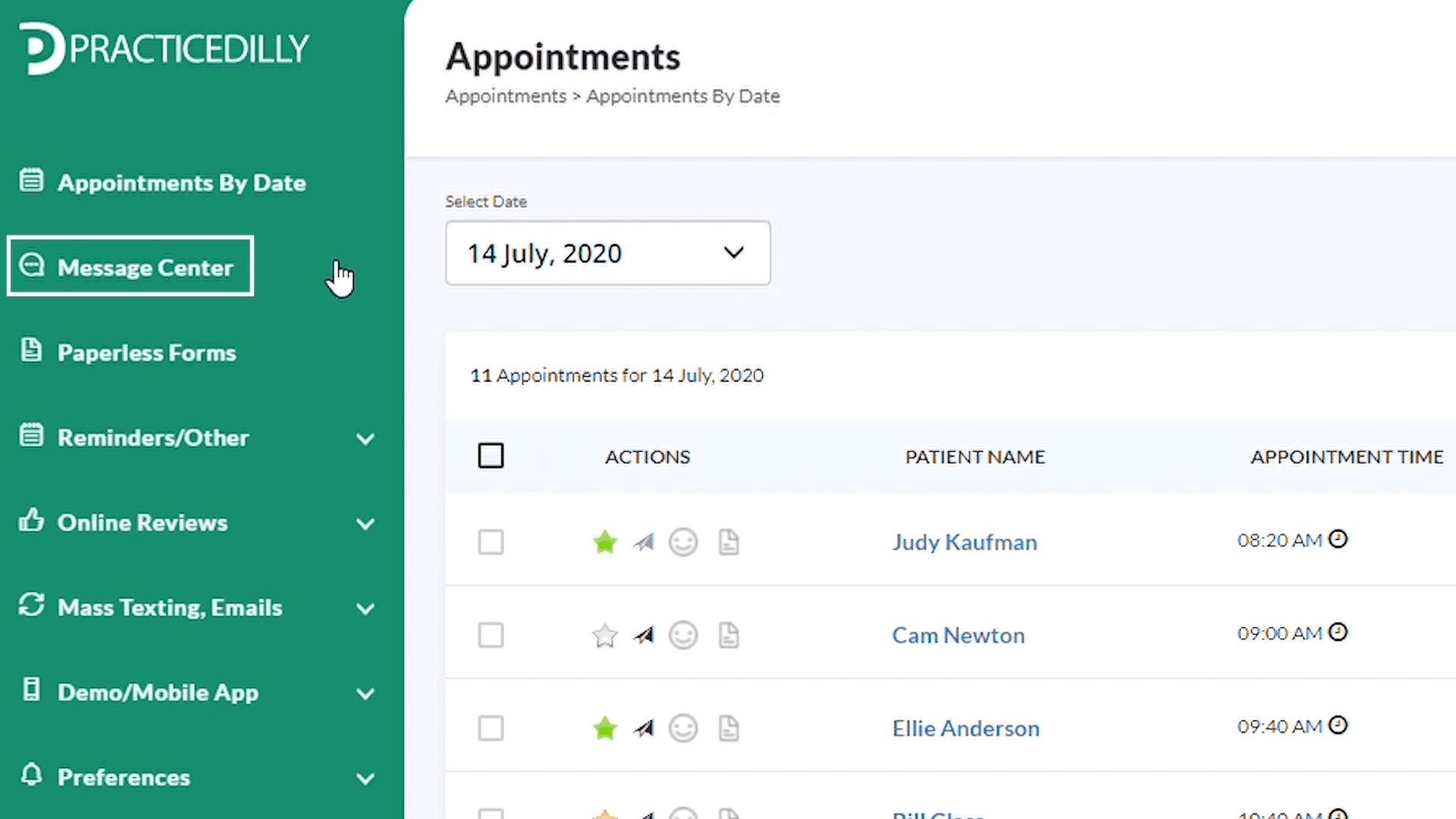The image size is (1456, 819).
Task: Select Online Reviews menu item
Action: pyautogui.click(x=143, y=522)
